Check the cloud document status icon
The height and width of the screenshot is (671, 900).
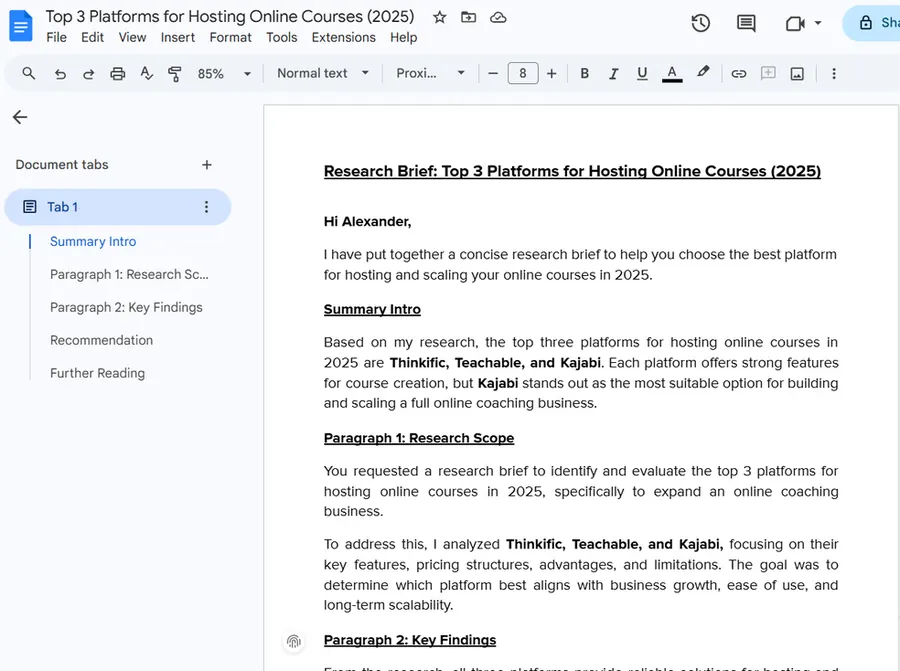click(498, 17)
